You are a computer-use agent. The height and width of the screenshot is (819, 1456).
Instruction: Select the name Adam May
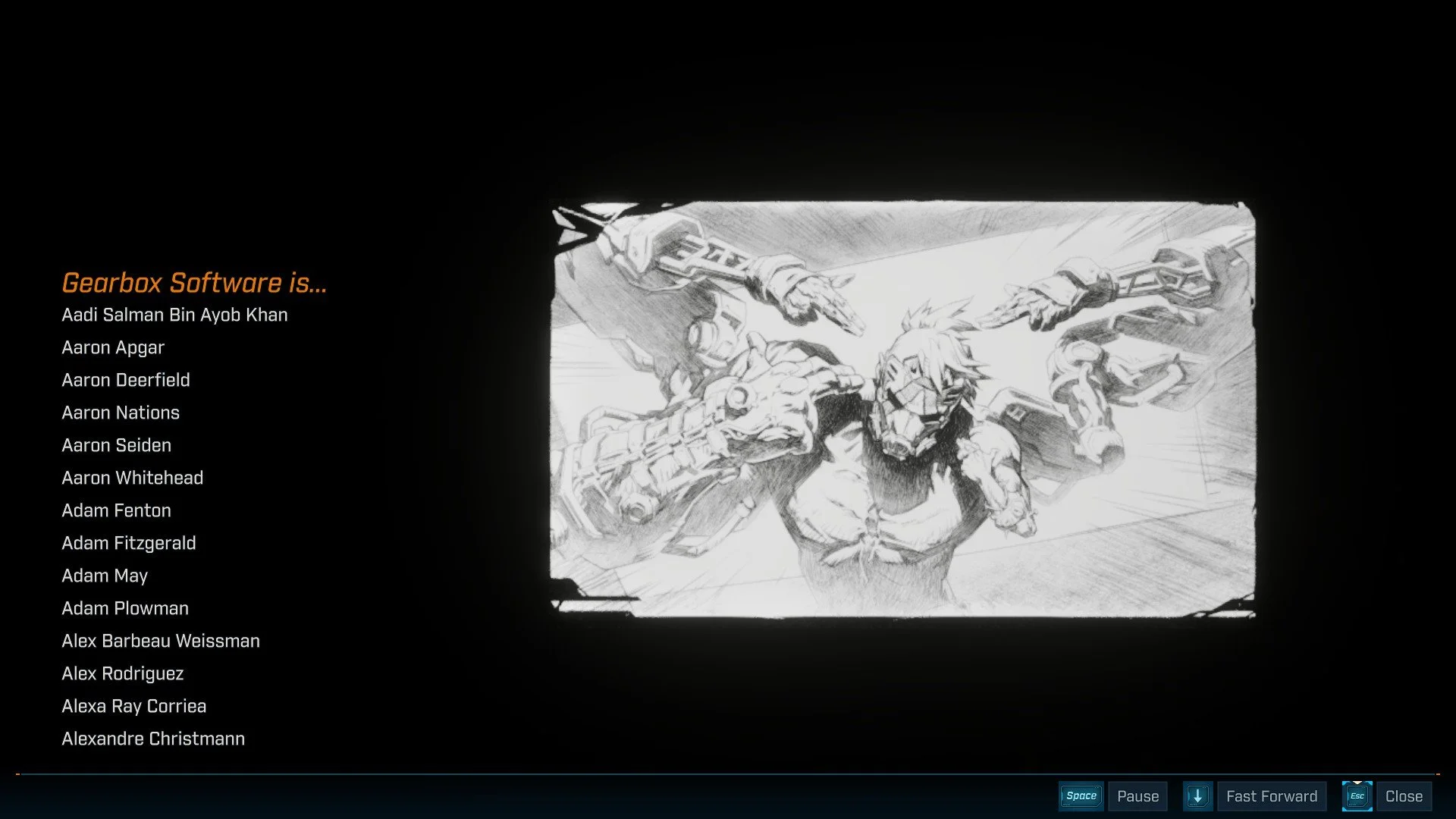click(x=105, y=576)
